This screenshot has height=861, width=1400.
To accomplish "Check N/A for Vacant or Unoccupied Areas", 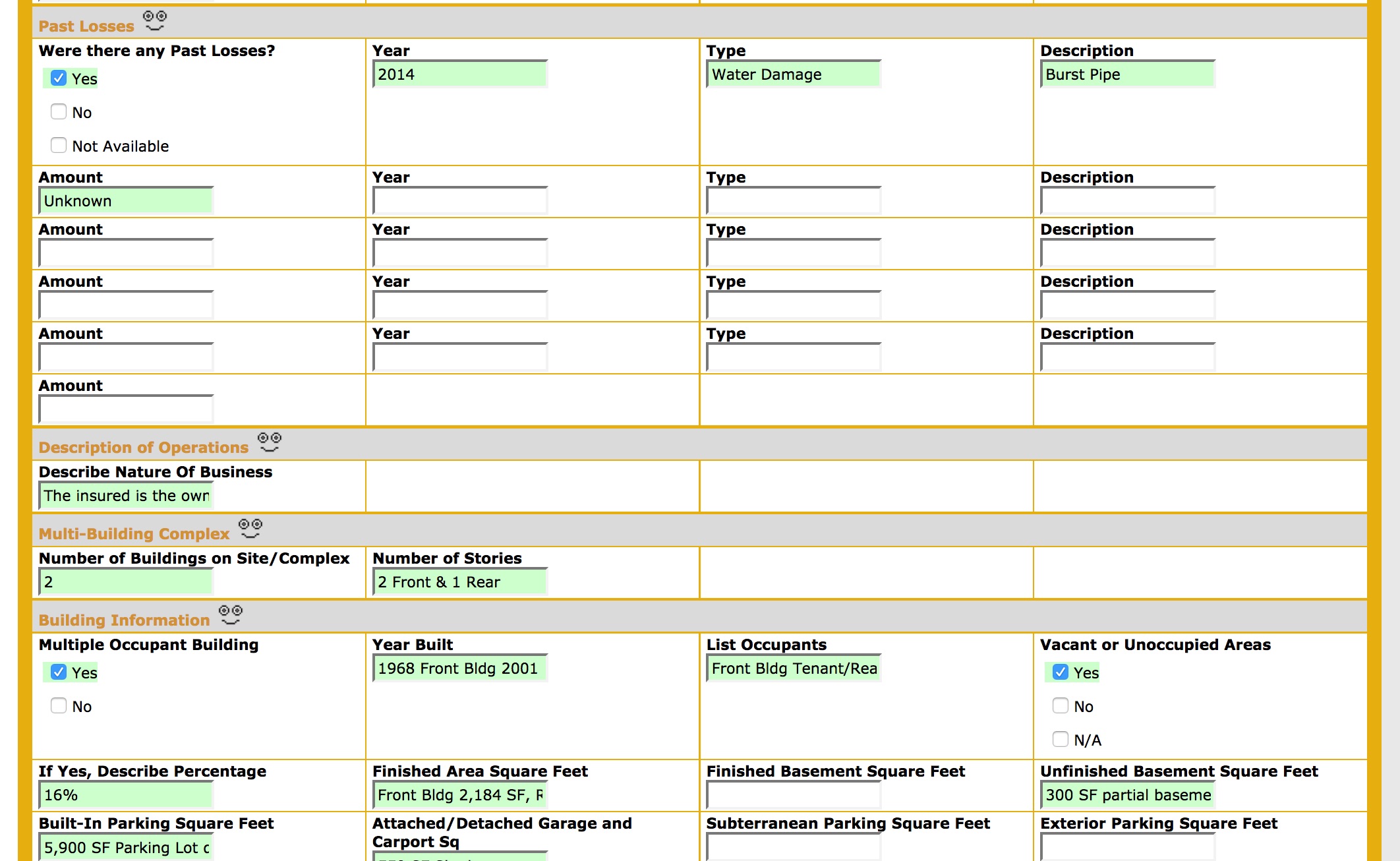I will [x=1061, y=740].
